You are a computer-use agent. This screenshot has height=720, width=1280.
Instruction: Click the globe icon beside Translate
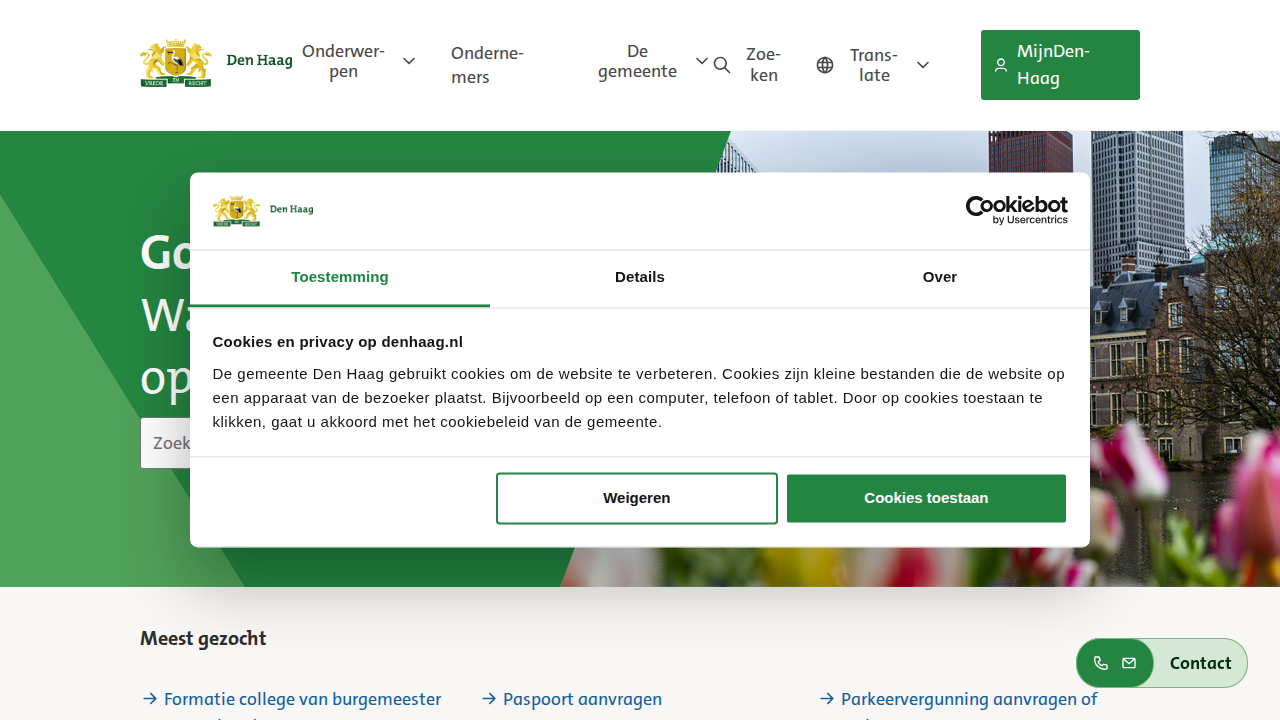(824, 64)
